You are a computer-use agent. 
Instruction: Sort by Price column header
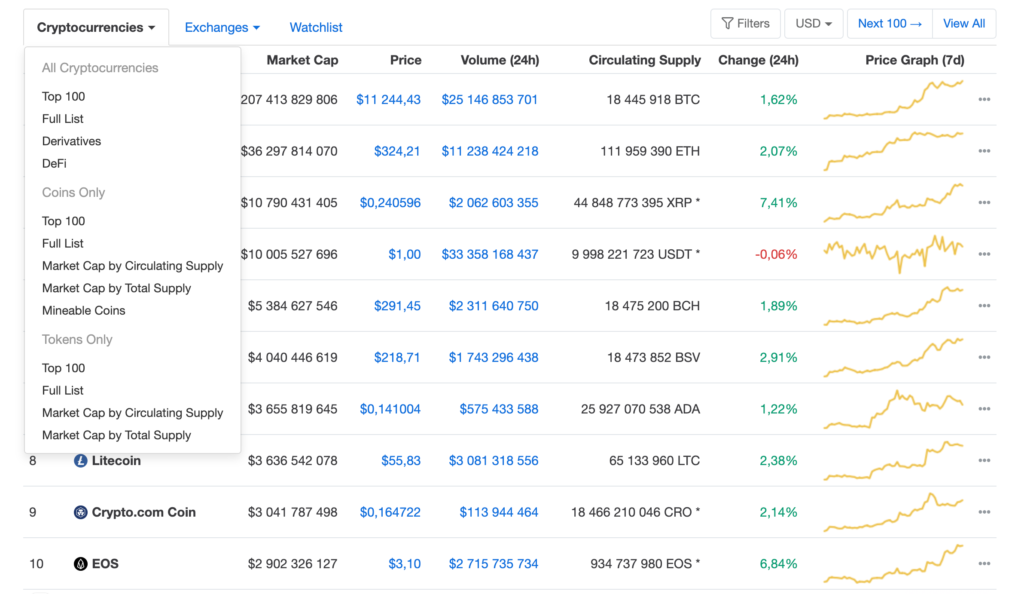[x=406, y=60]
